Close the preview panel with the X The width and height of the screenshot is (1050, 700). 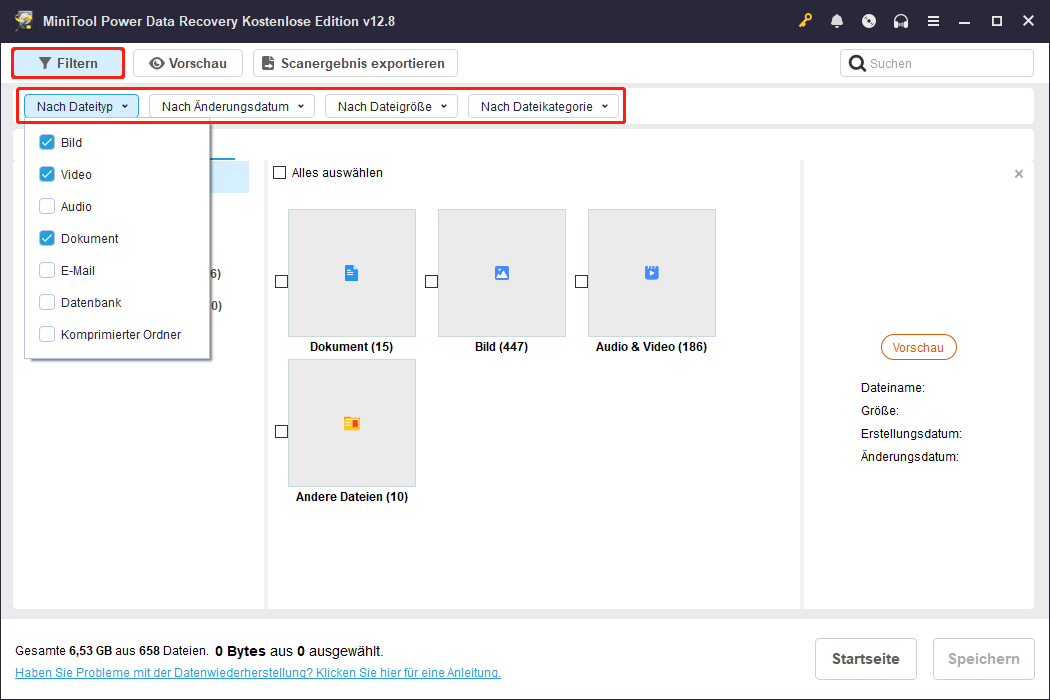point(1019,174)
